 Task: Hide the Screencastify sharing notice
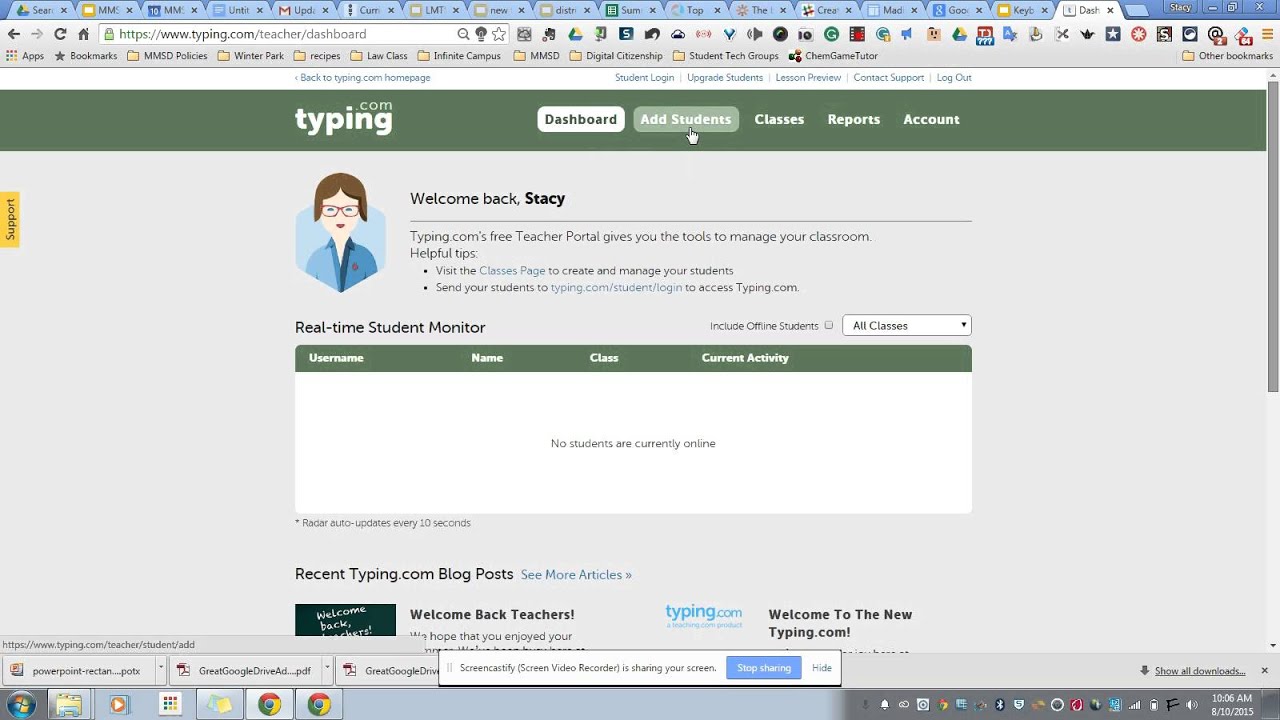[822, 668]
